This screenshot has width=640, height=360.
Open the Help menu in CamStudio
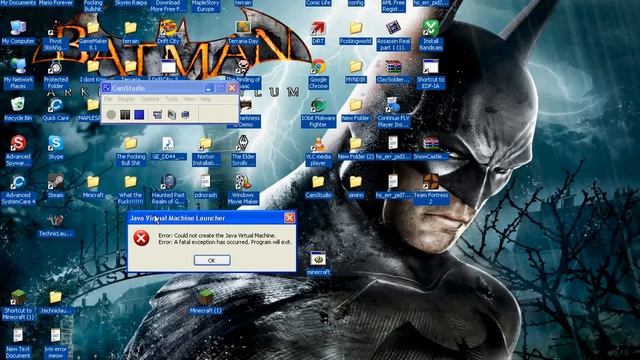205,99
